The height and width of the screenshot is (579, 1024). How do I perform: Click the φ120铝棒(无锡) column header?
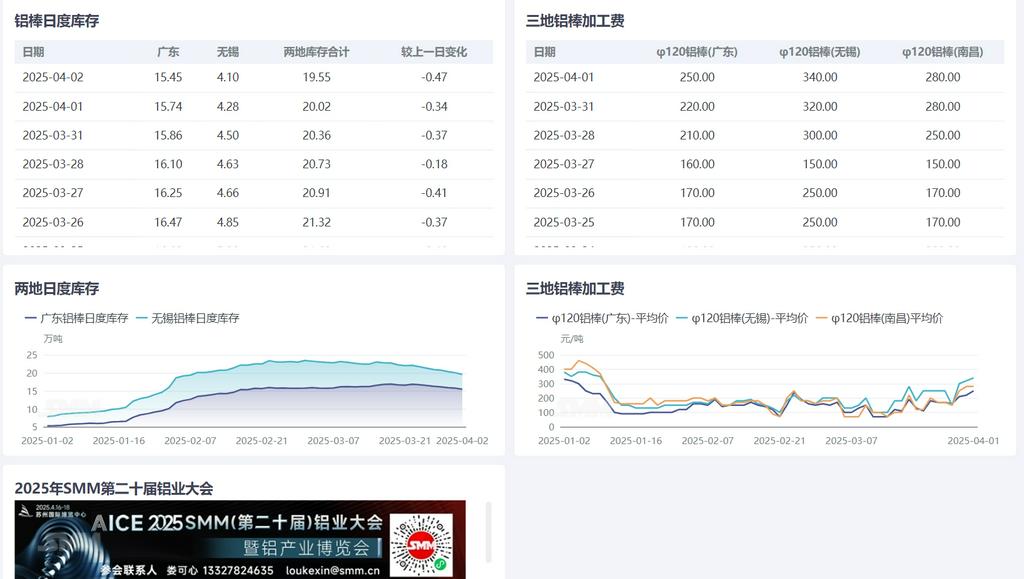coord(819,52)
